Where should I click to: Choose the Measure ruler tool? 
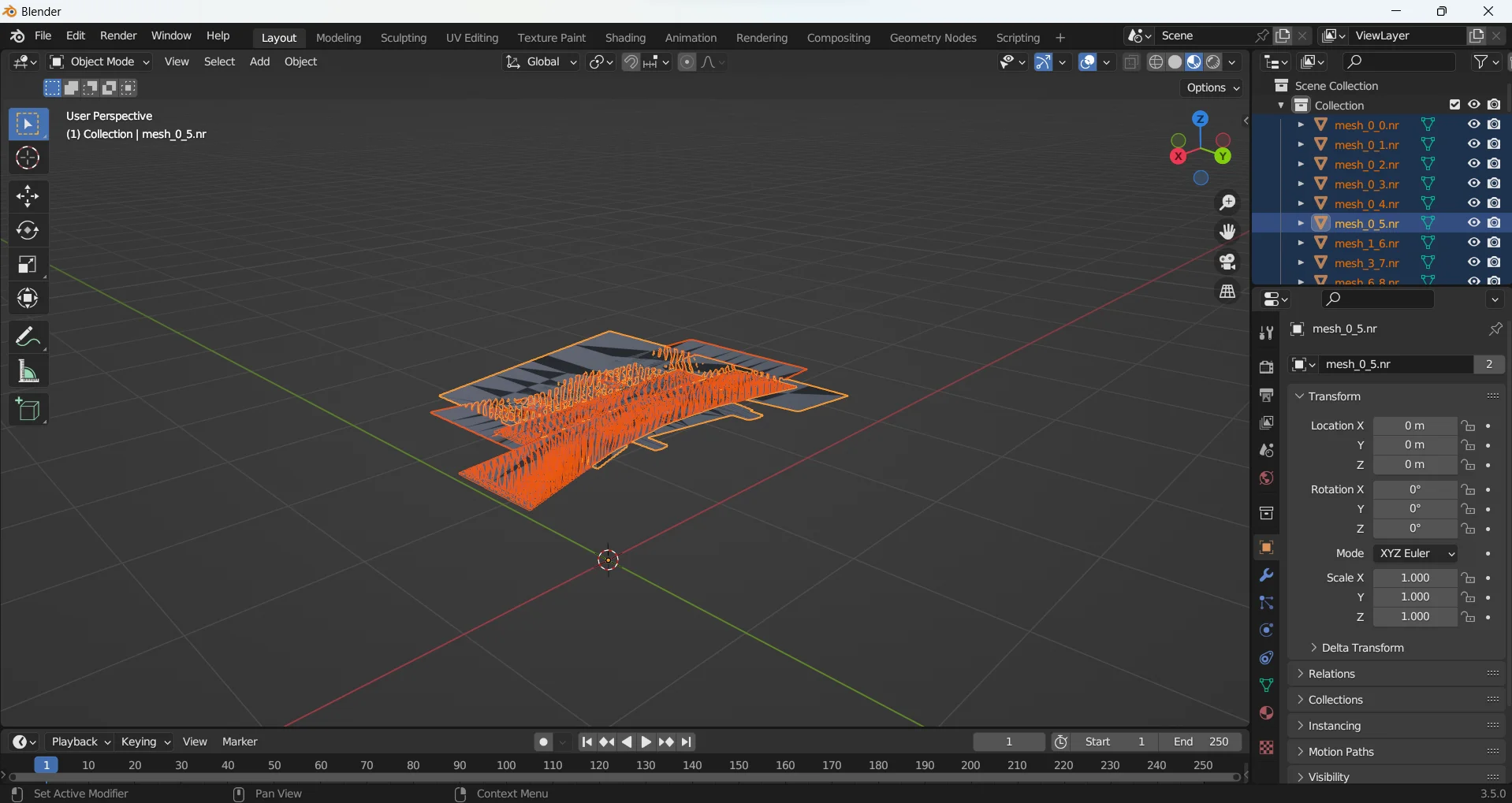[x=28, y=371]
